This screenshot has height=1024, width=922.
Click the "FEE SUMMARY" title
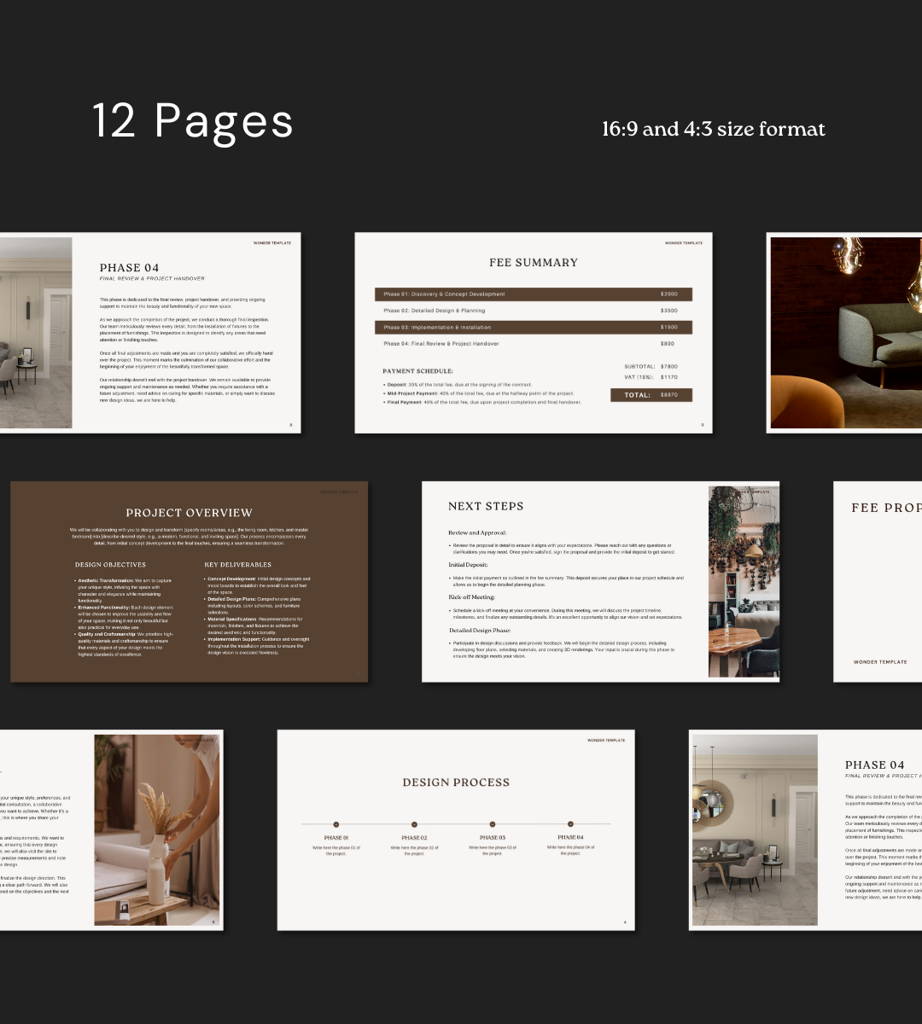pyautogui.click(x=533, y=263)
